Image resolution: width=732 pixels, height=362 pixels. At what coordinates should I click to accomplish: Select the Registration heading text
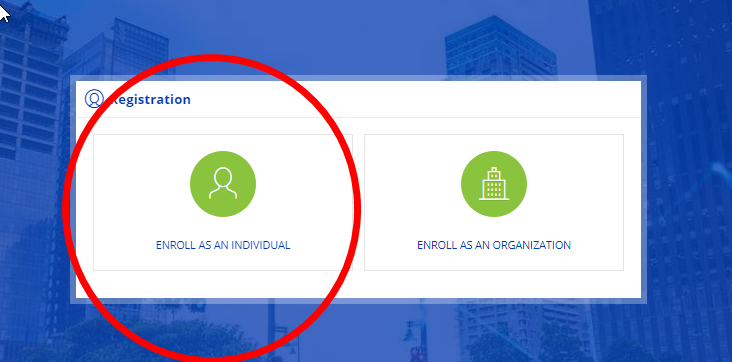click(x=150, y=99)
